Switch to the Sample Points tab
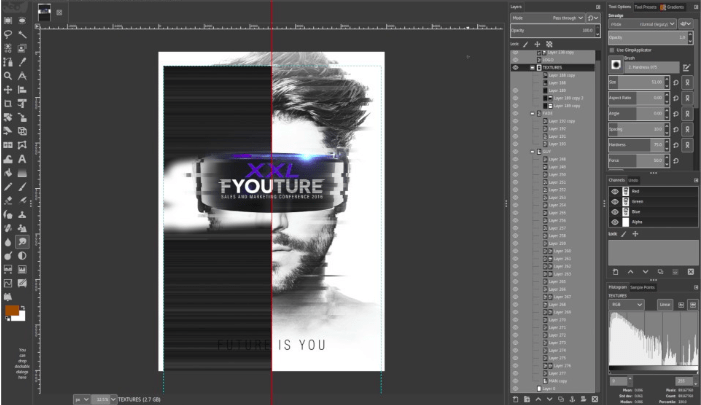 pyautogui.click(x=642, y=287)
